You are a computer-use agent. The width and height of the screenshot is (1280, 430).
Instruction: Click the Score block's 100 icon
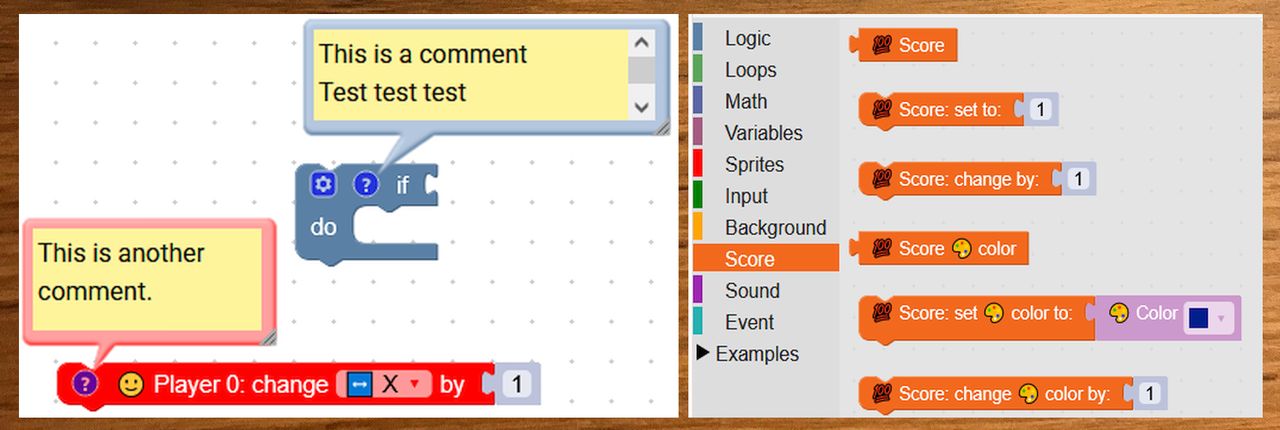tap(882, 45)
